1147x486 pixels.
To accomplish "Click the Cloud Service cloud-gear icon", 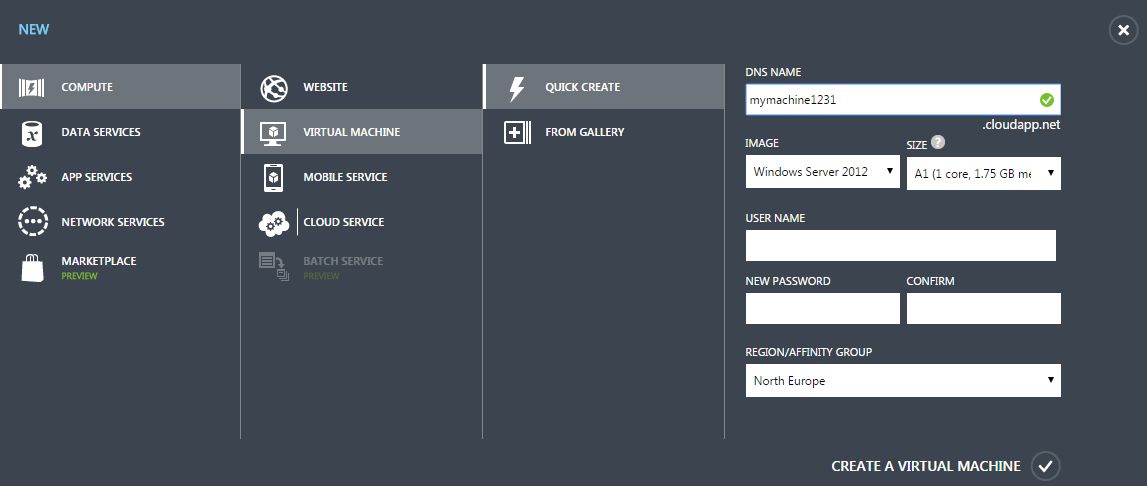I will click(x=274, y=223).
